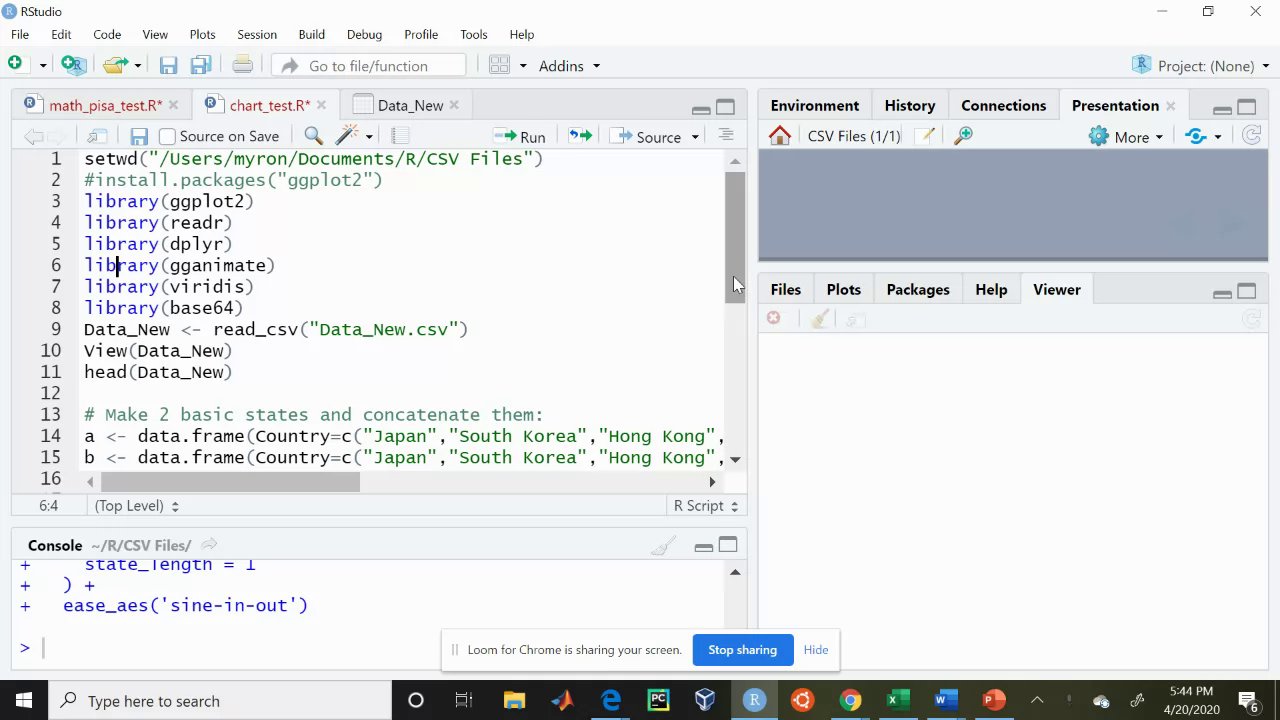Click the Run button
The height and width of the screenshot is (720, 1280).
[x=519, y=137]
